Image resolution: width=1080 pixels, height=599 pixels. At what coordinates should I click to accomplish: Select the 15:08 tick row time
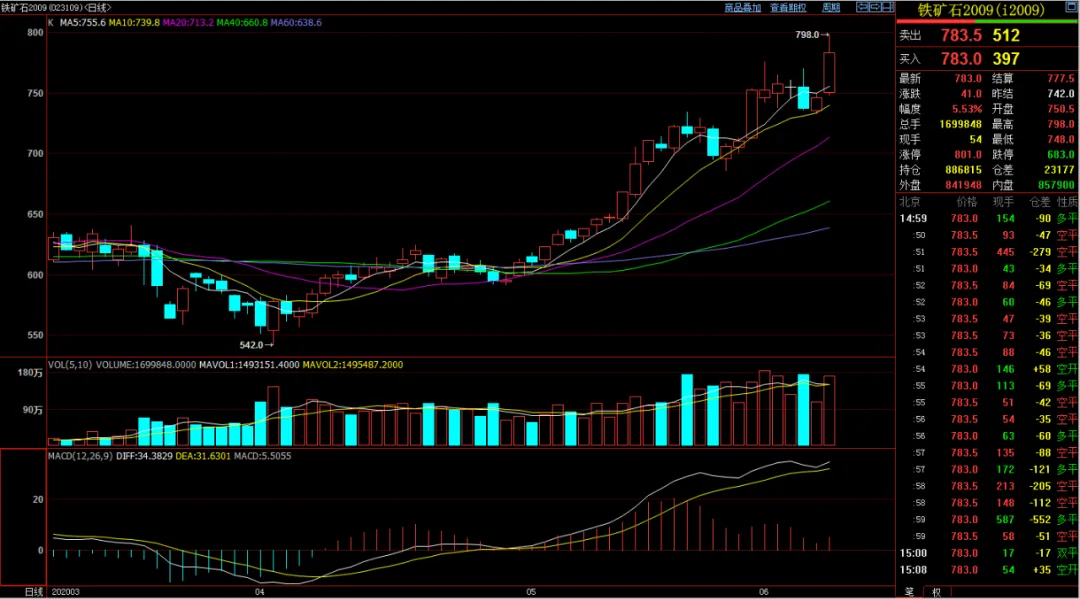(913, 570)
